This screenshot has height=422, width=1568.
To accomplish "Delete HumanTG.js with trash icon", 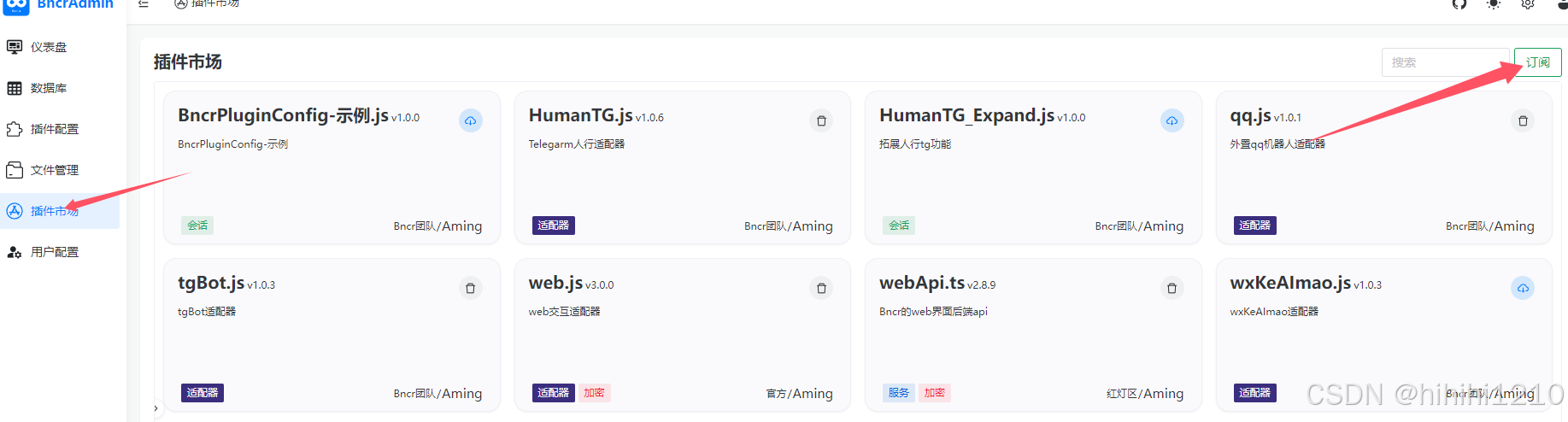I will pos(821,120).
